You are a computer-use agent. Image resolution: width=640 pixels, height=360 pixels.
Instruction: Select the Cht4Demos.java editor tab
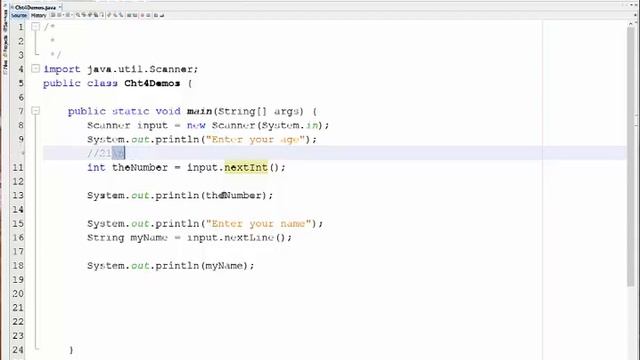35,7
